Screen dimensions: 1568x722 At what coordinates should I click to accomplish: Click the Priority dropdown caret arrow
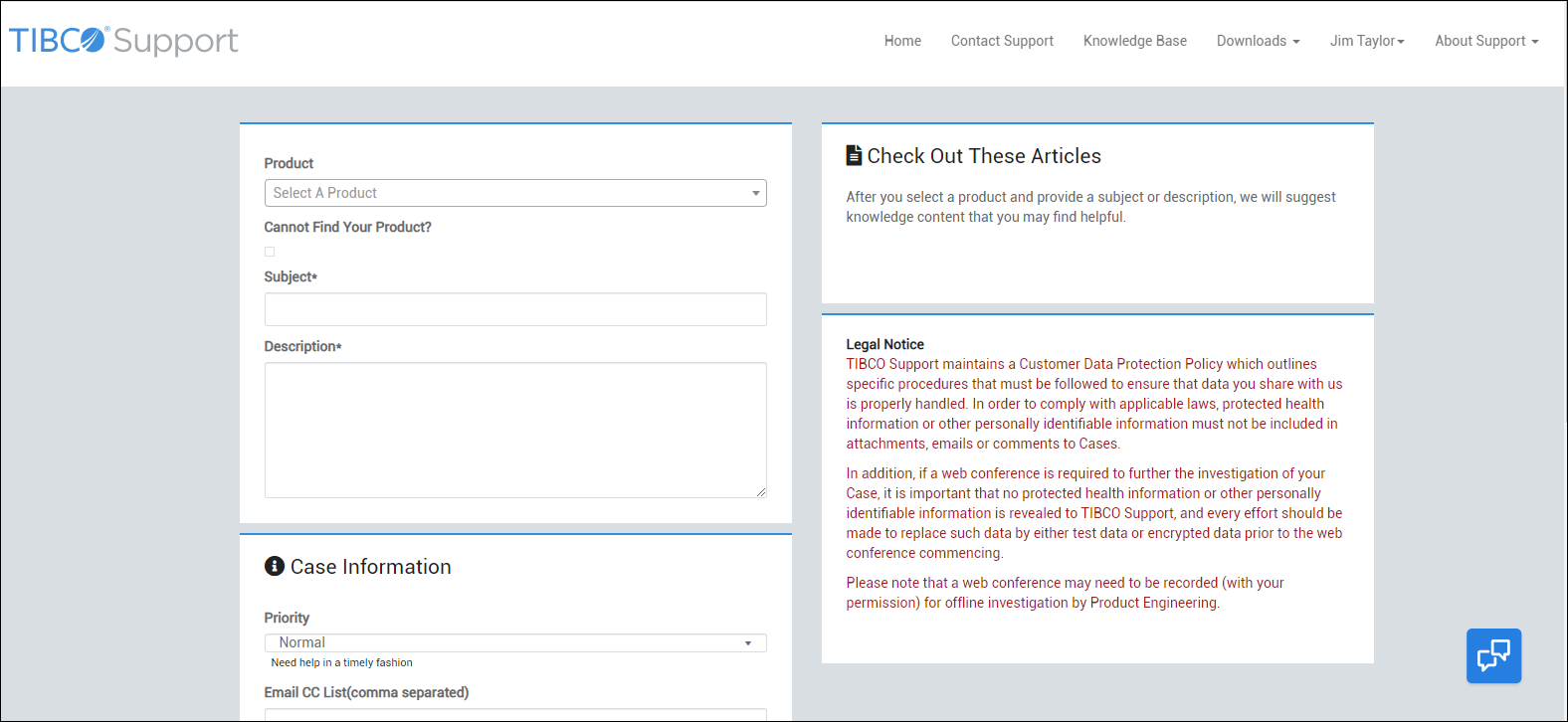tap(748, 643)
